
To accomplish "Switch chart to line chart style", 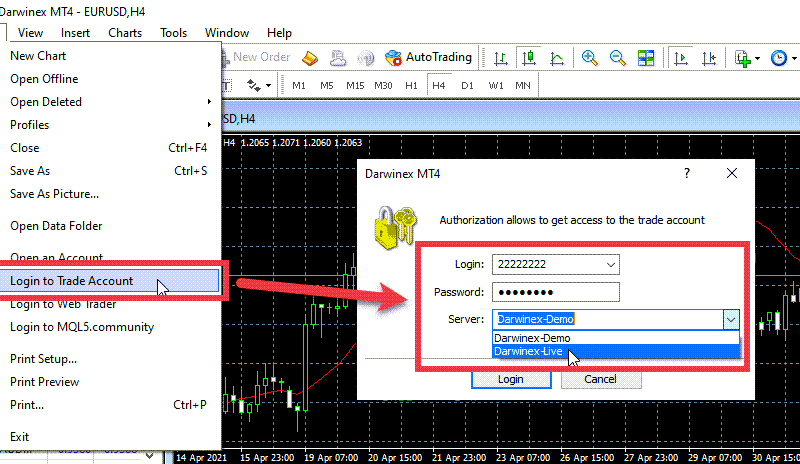I will click(557, 58).
